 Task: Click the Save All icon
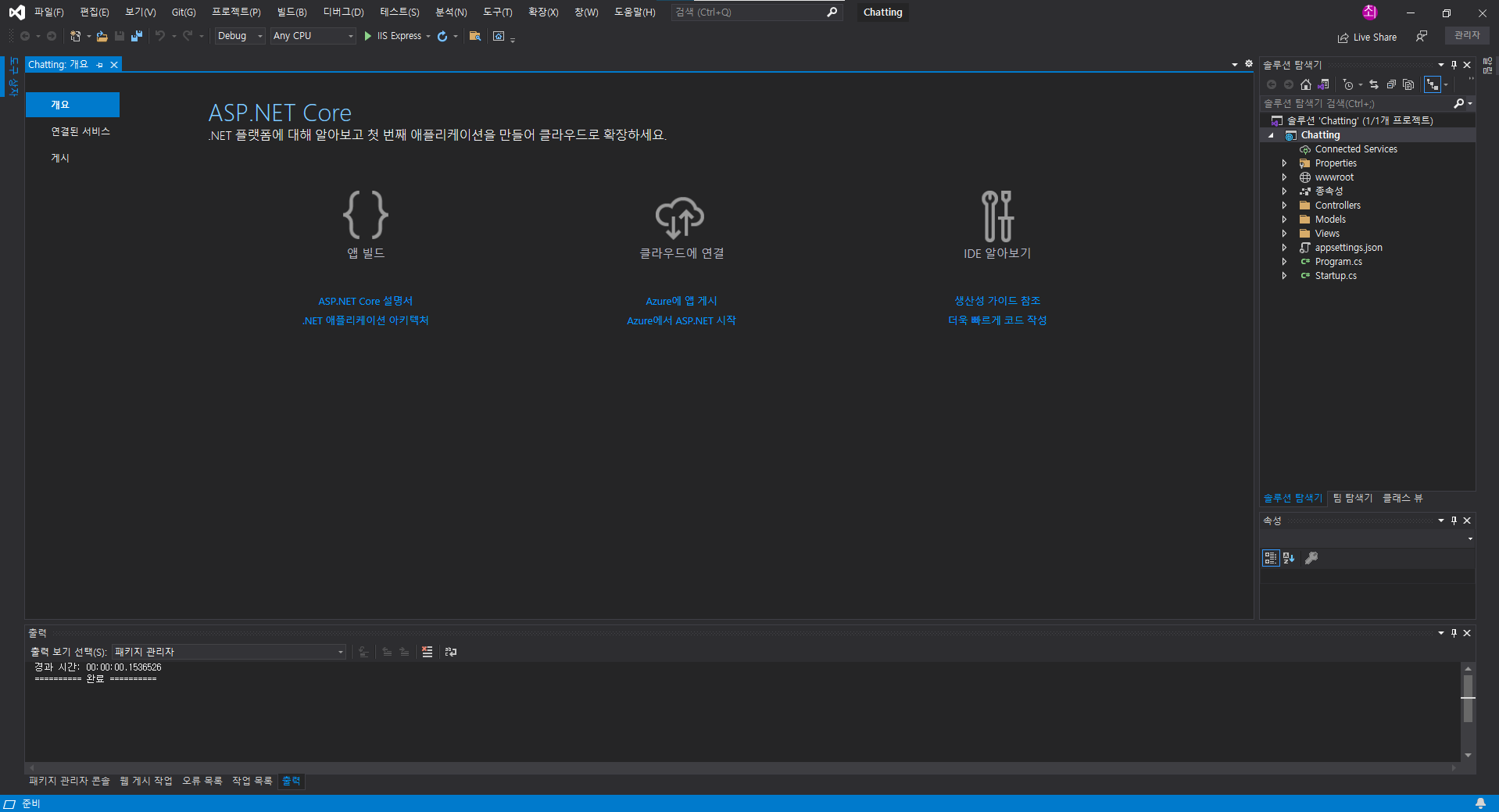tap(137, 36)
